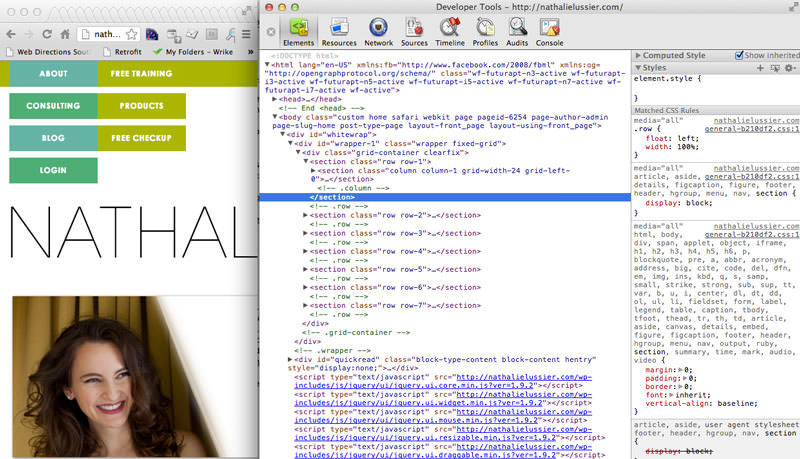Open the PRODUCTS page
Viewport: 800px width, 459px height.
pos(141,106)
